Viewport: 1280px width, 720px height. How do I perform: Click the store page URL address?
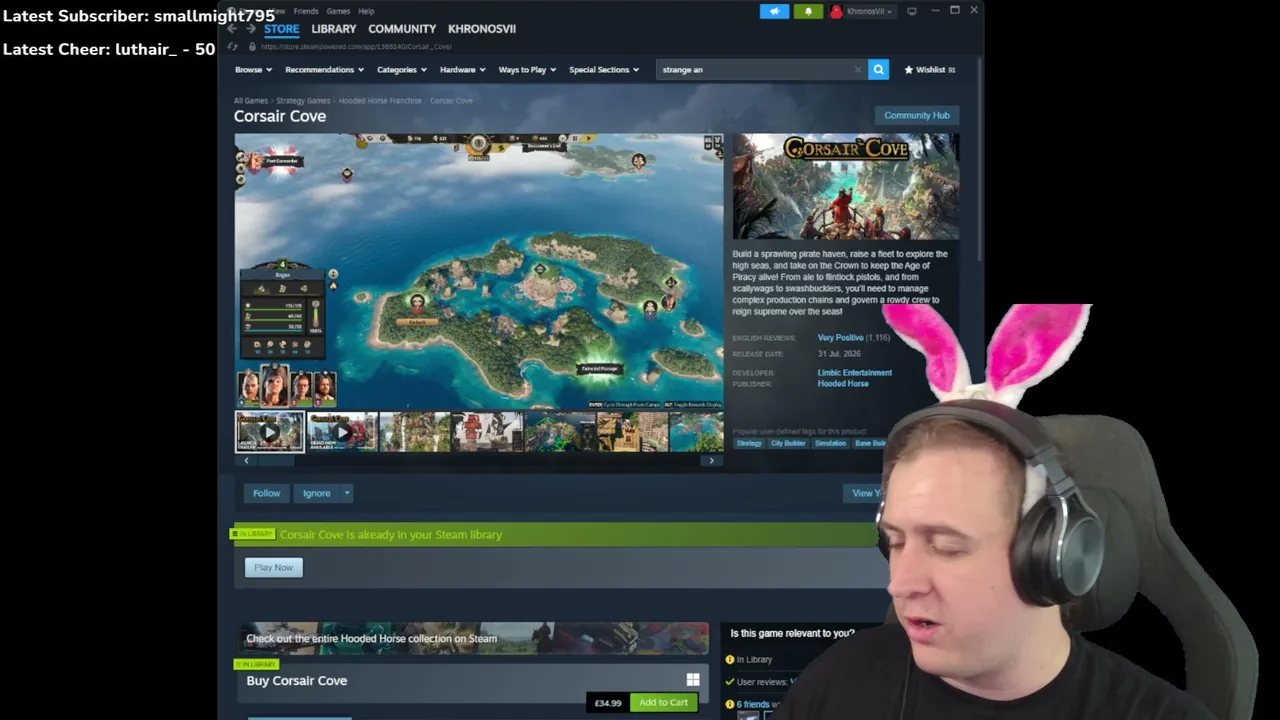(356, 47)
